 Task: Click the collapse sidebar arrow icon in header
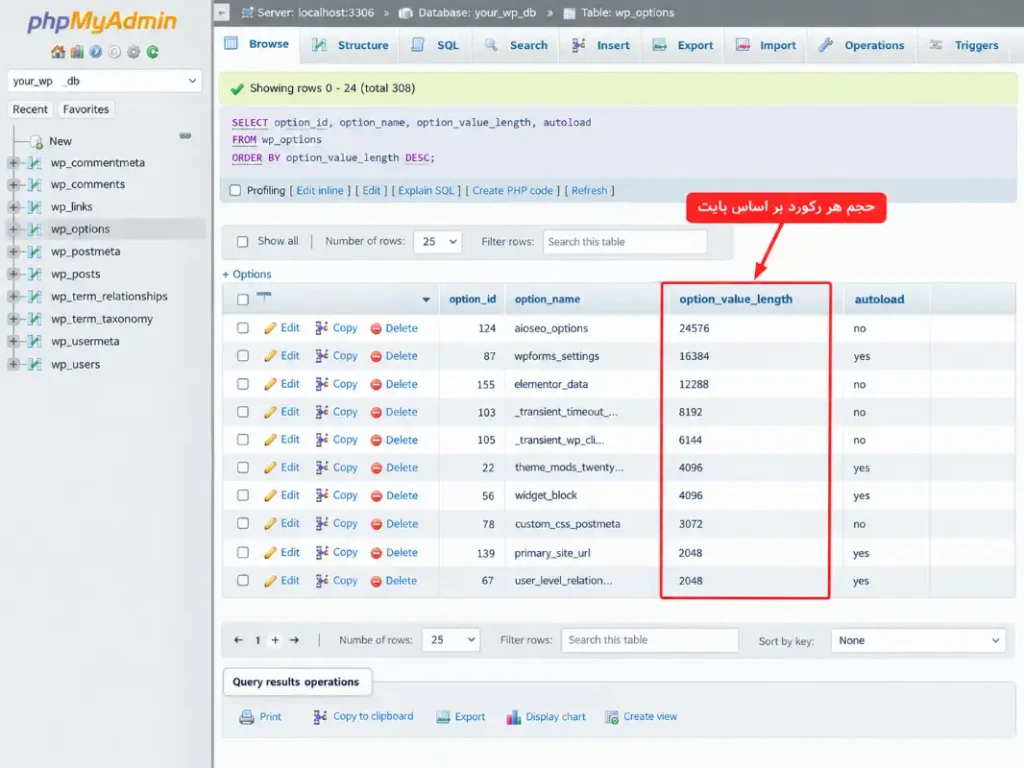[222, 12]
